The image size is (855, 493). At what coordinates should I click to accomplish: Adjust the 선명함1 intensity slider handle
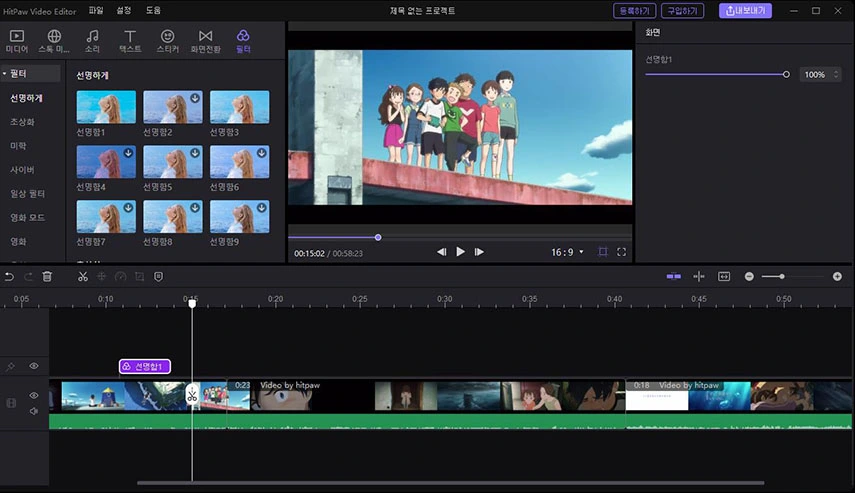(x=786, y=74)
